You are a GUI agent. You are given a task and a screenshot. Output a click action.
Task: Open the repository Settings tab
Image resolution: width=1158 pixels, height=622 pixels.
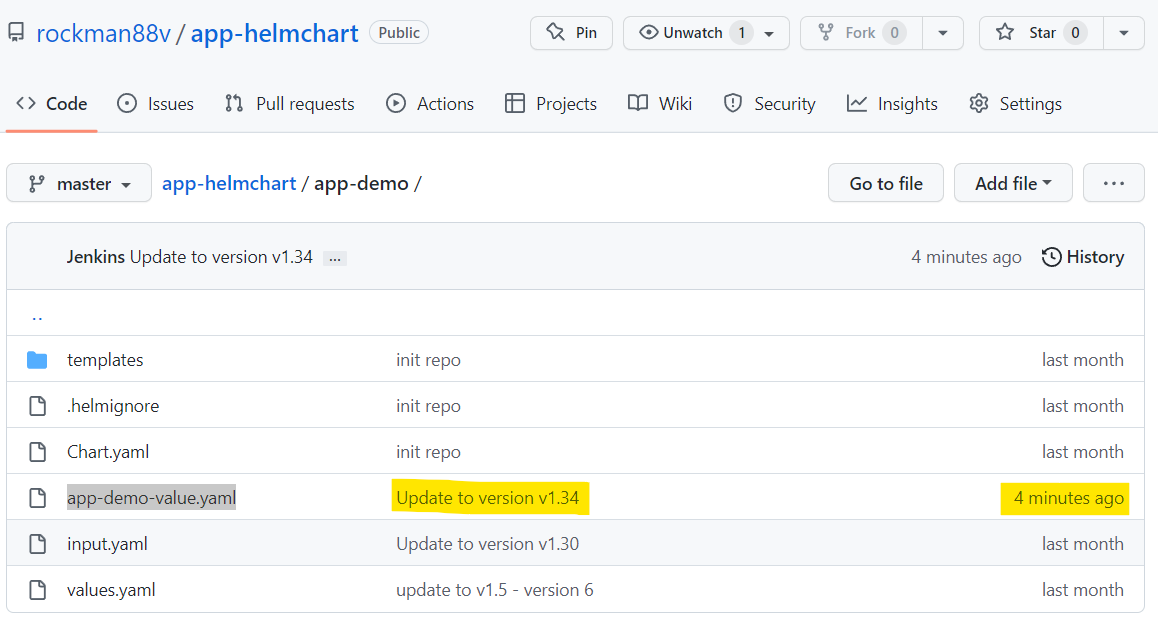tap(1015, 104)
